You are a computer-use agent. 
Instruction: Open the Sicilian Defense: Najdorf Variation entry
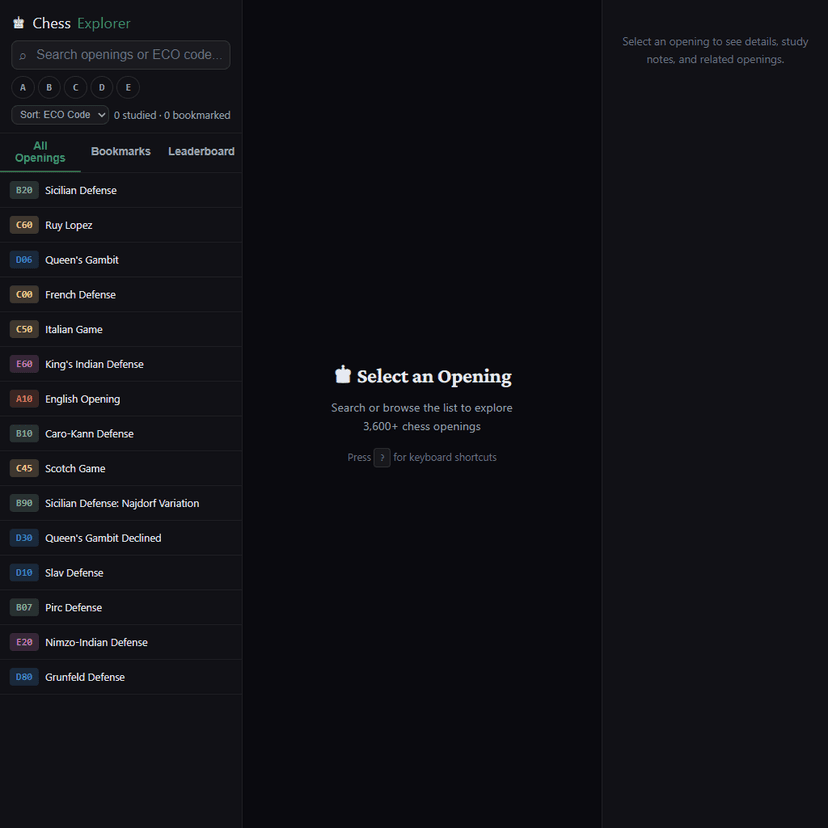point(122,503)
